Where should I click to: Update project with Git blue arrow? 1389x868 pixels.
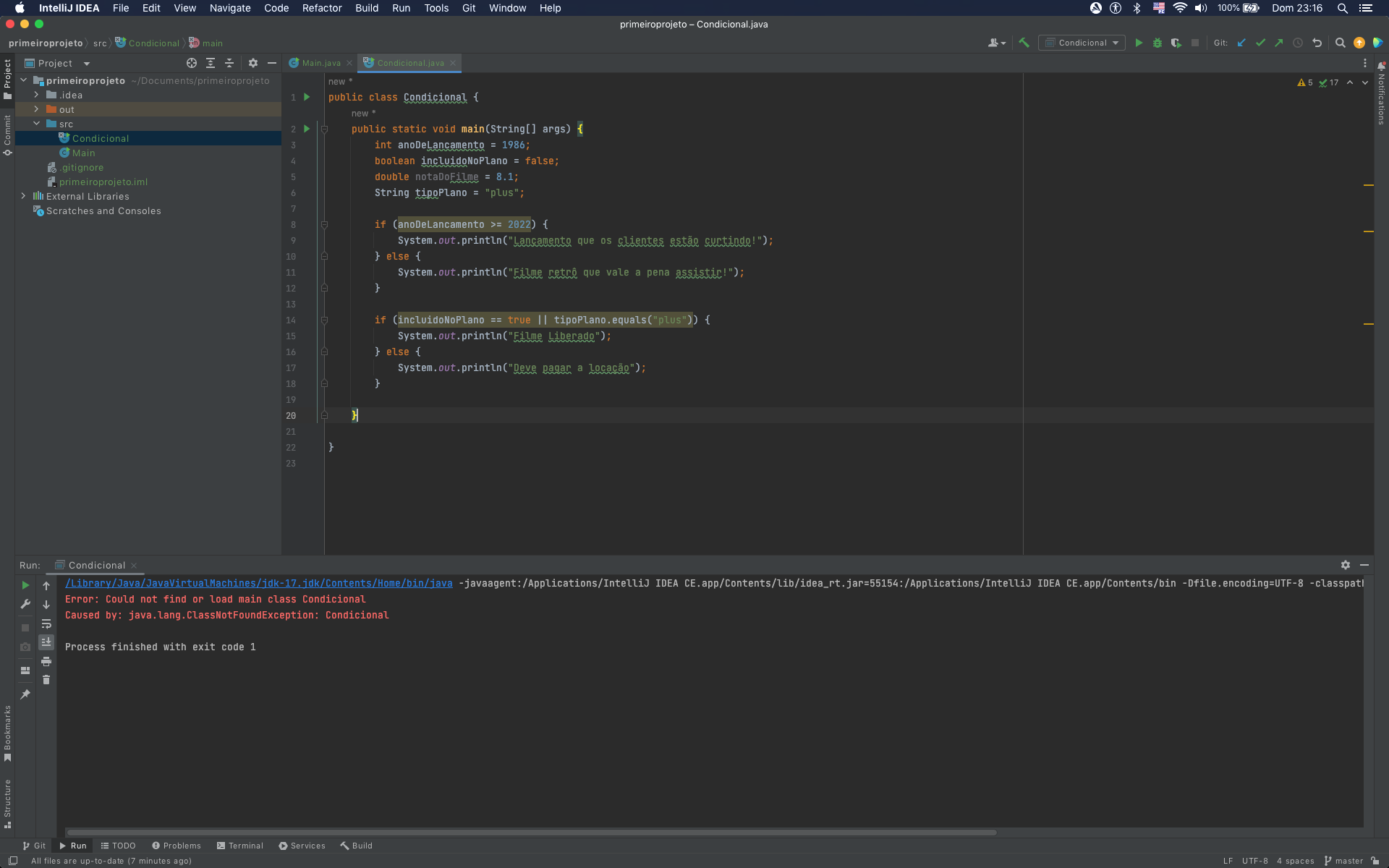(x=1241, y=43)
